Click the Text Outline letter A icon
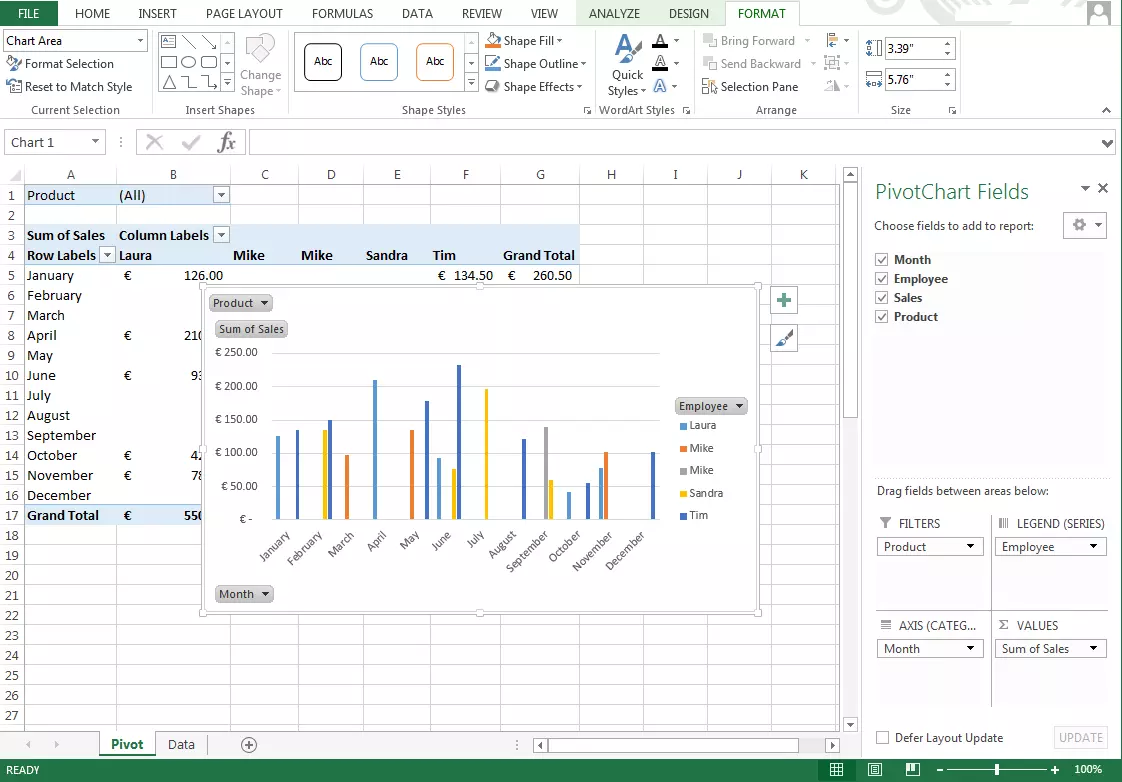The image size is (1122, 782). [x=660, y=63]
